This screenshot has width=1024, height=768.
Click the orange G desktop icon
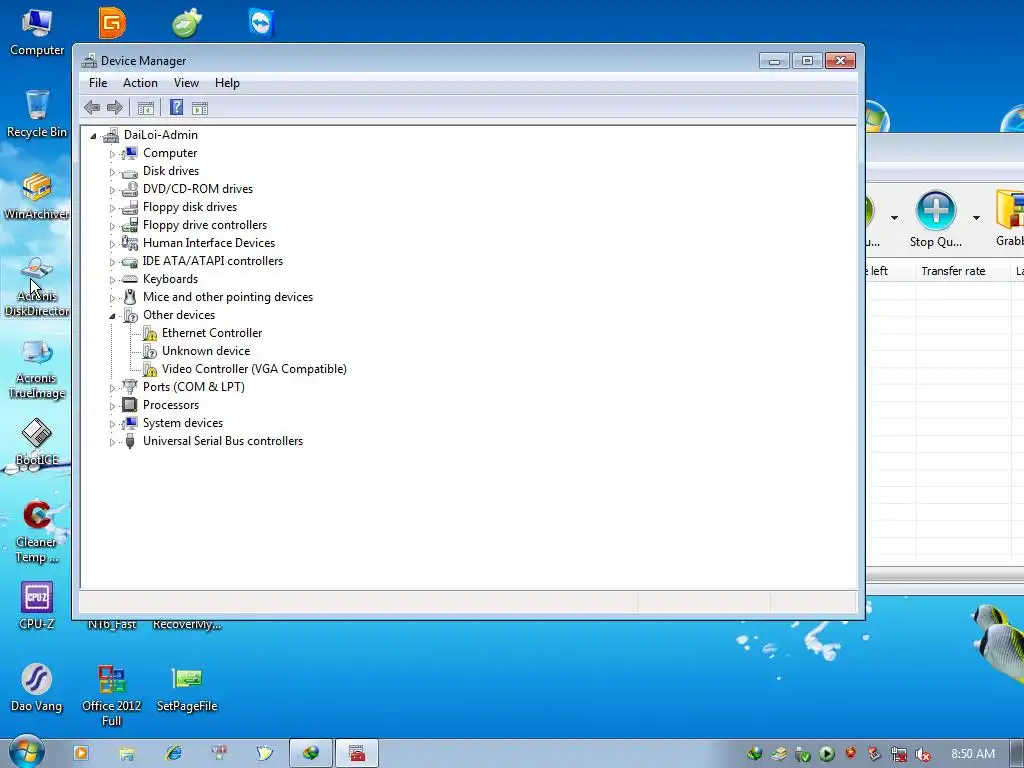click(x=112, y=23)
